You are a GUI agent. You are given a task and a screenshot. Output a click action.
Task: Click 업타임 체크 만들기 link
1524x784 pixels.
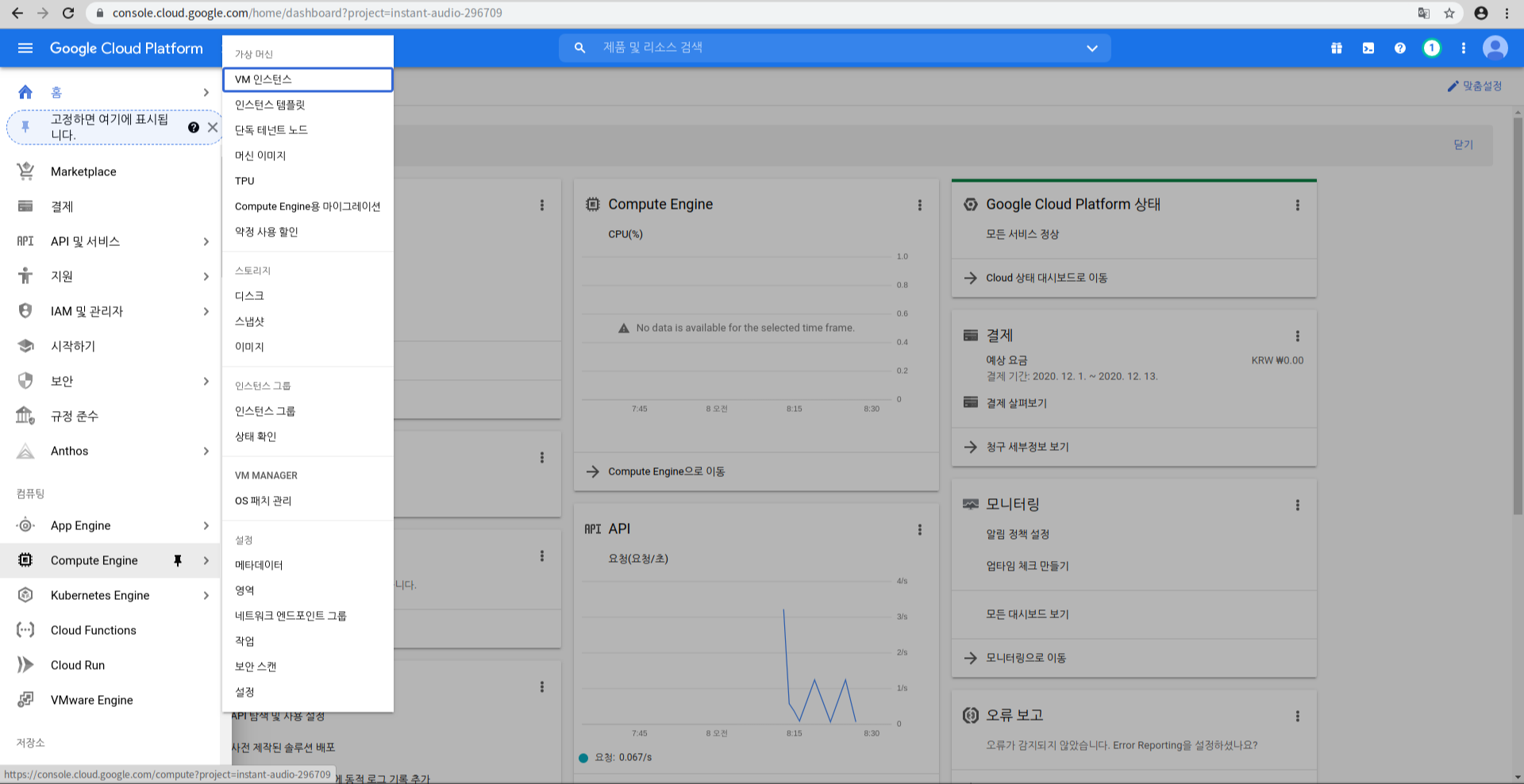[1027, 566]
